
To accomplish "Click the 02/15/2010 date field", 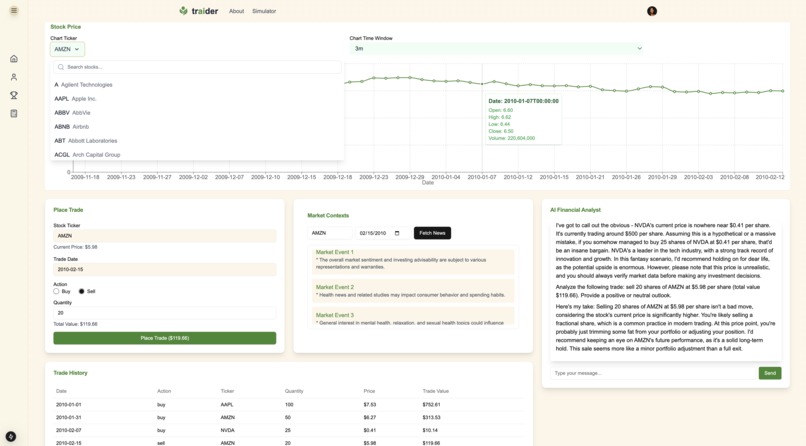I will [x=382, y=233].
